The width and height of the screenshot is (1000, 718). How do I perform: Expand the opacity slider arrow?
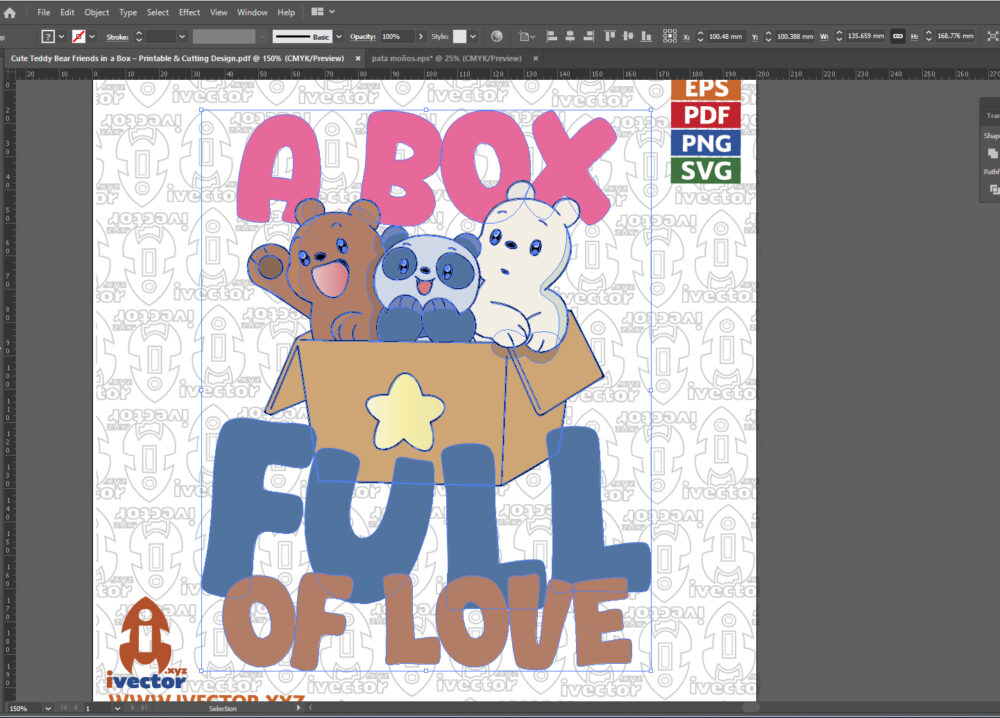(x=420, y=37)
